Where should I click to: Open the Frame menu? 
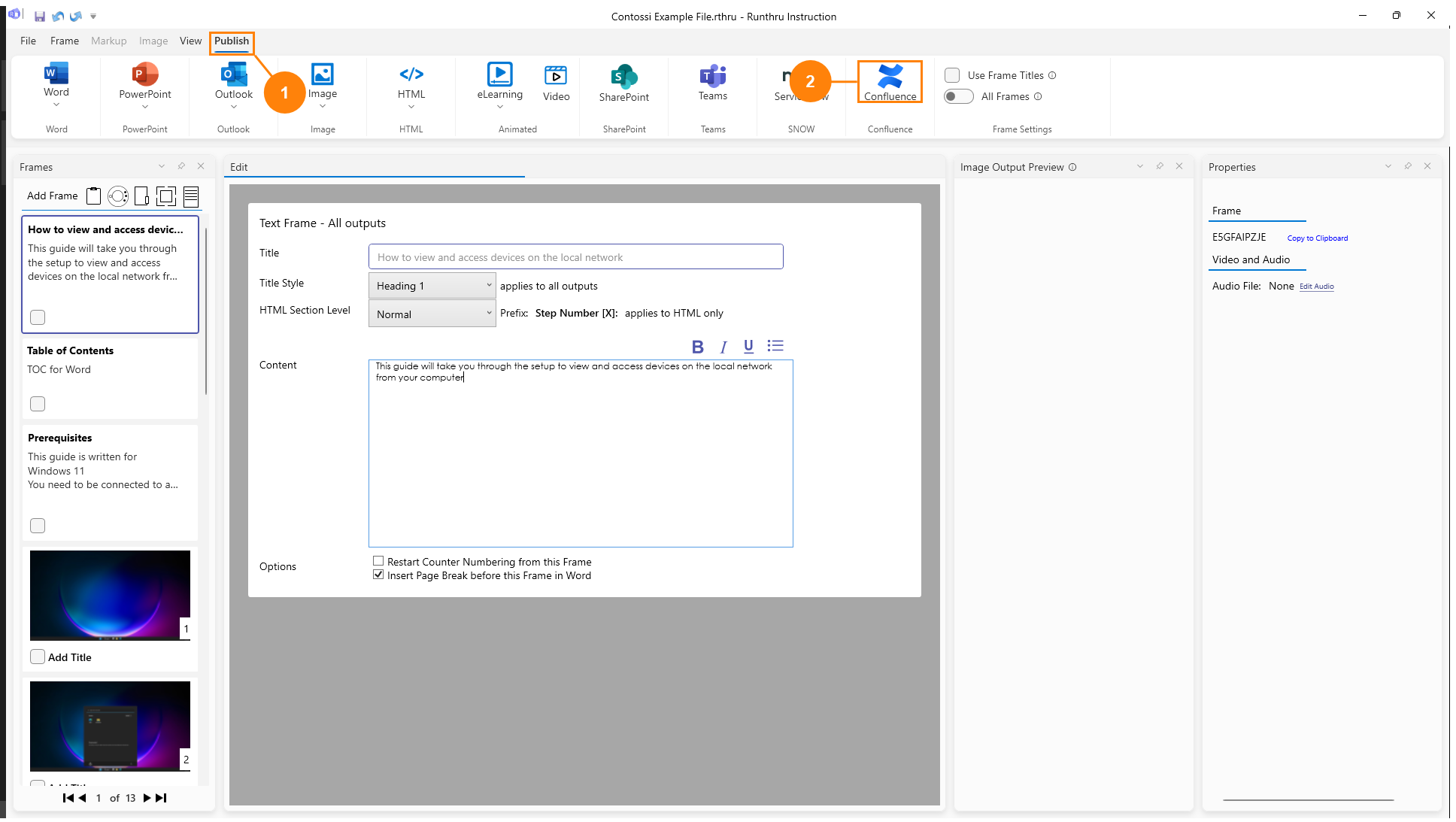(64, 41)
